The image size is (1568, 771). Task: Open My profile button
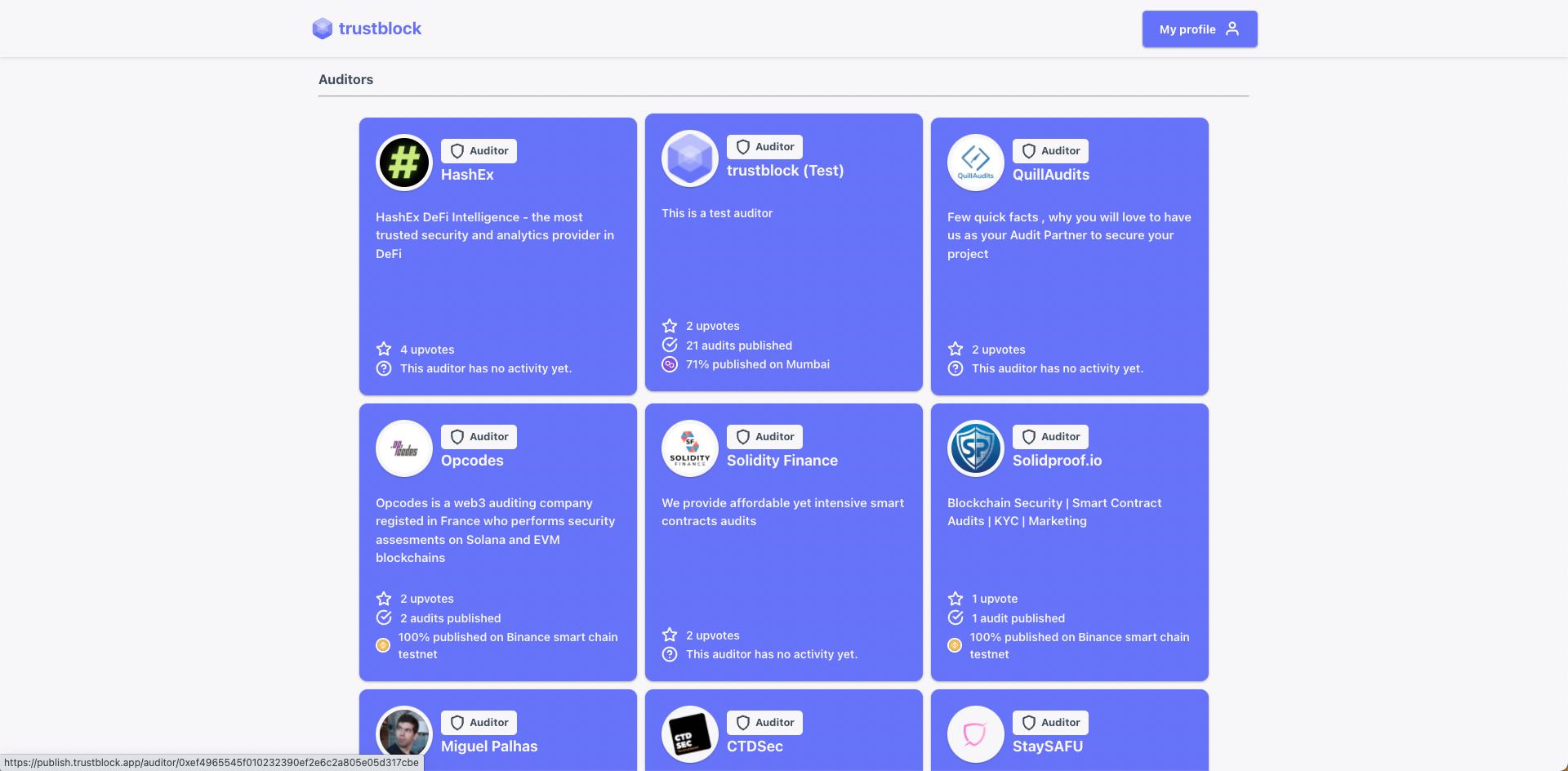(x=1200, y=29)
